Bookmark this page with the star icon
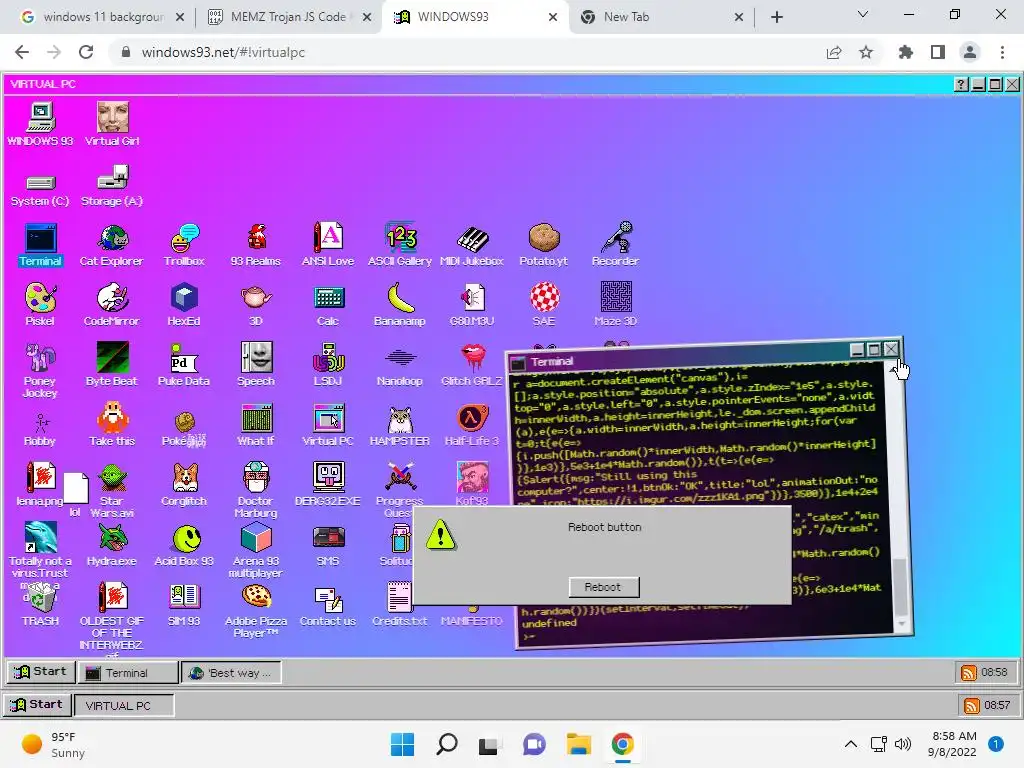Screen dimensions: 1024x768 point(866,52)
